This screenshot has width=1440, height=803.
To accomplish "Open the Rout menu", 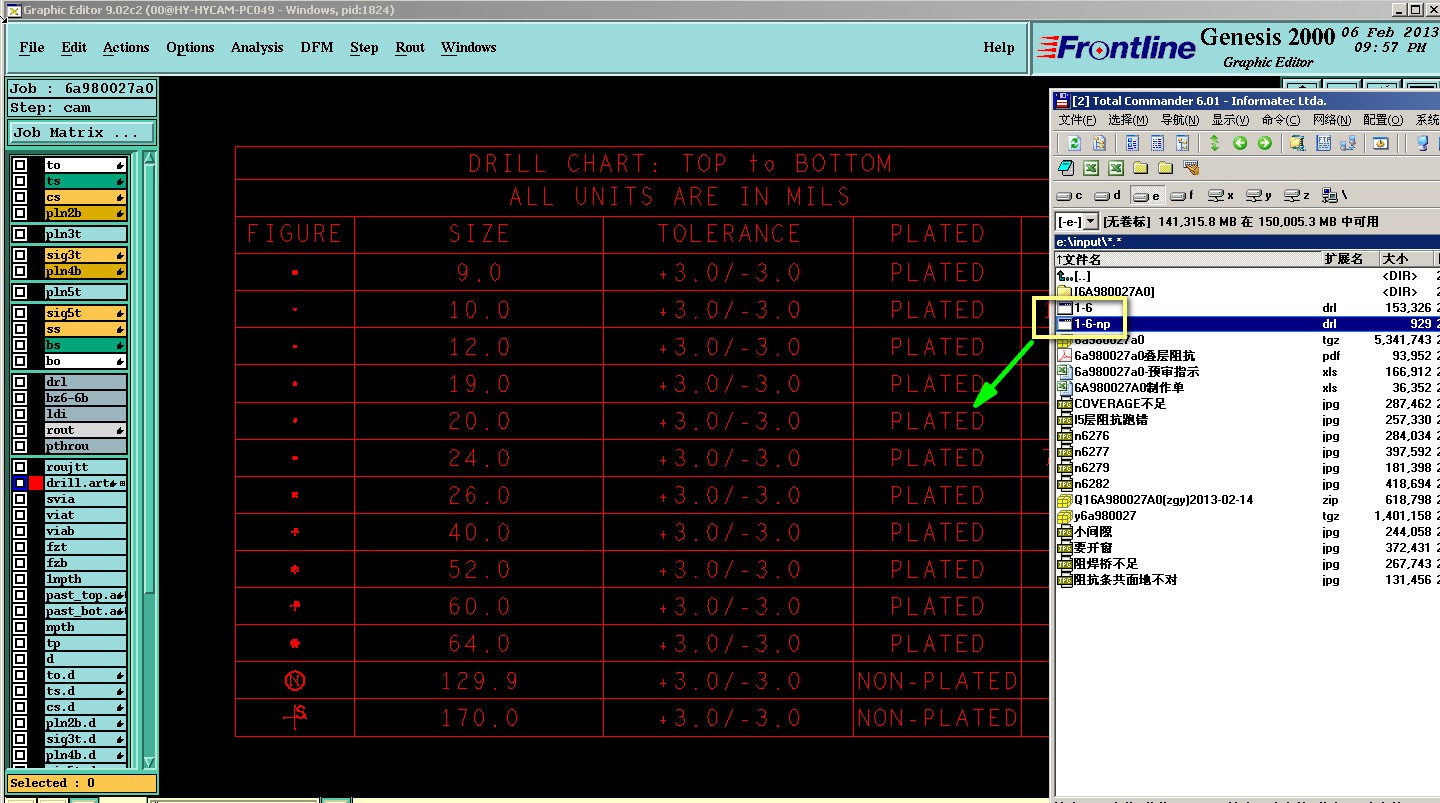I will tap(410, 47).
